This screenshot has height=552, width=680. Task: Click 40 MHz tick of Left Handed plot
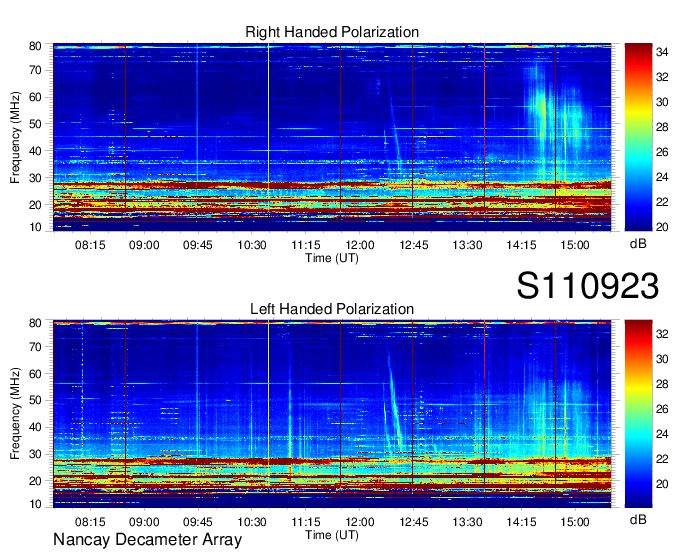tap(35, 427)
